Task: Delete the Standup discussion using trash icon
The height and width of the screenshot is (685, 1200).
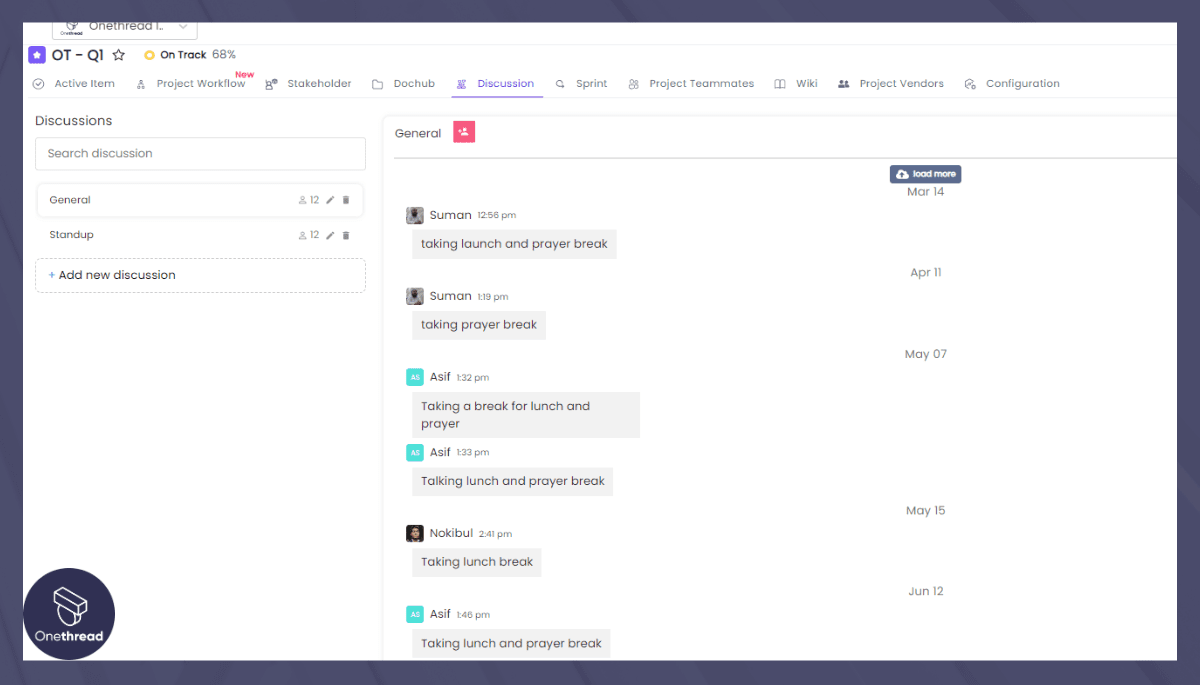Action: pyautogui.click(x=346, y=235)
